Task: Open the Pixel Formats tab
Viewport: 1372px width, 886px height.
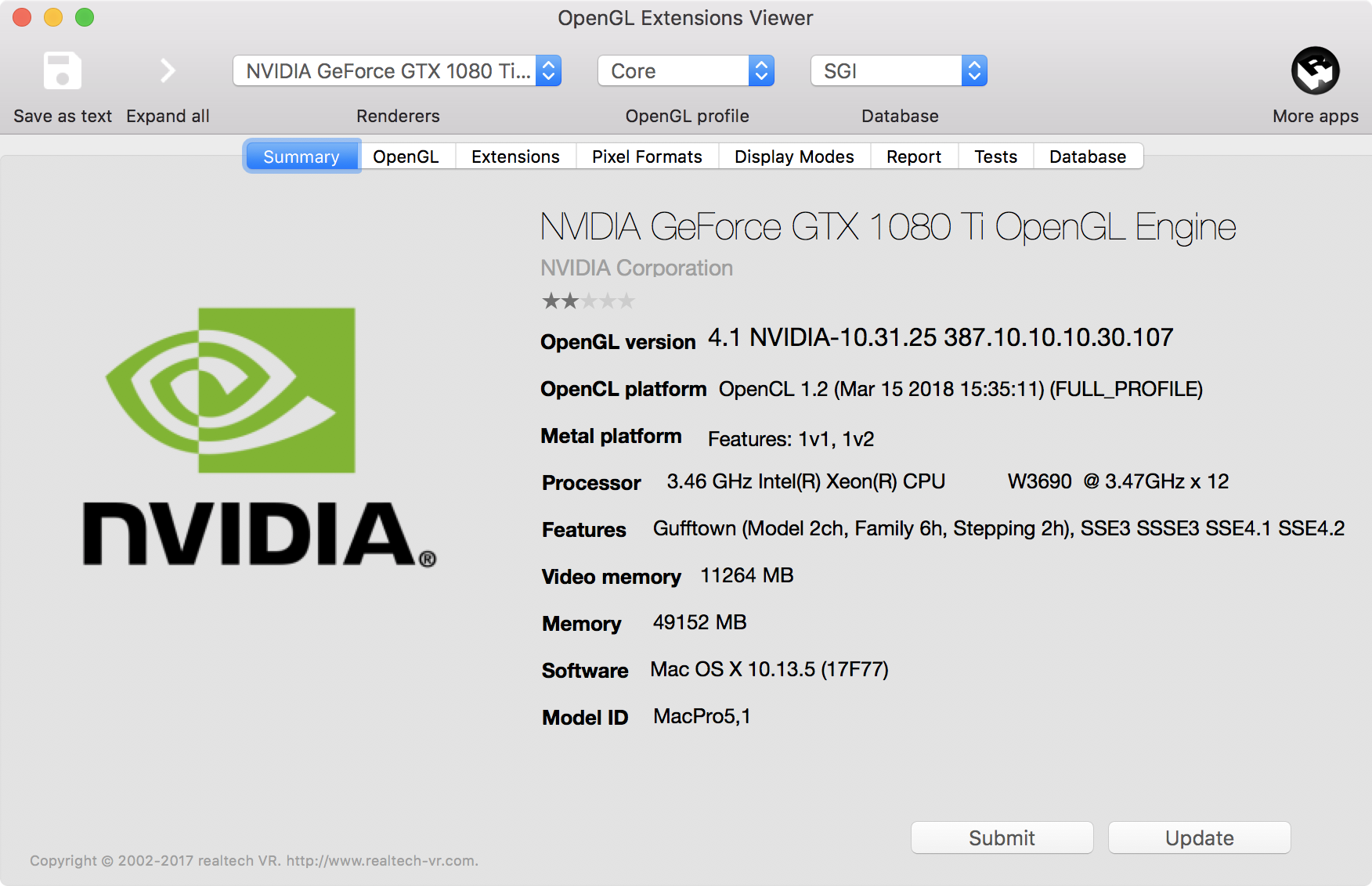Action: pyautogui.click(x=647, y=157)
